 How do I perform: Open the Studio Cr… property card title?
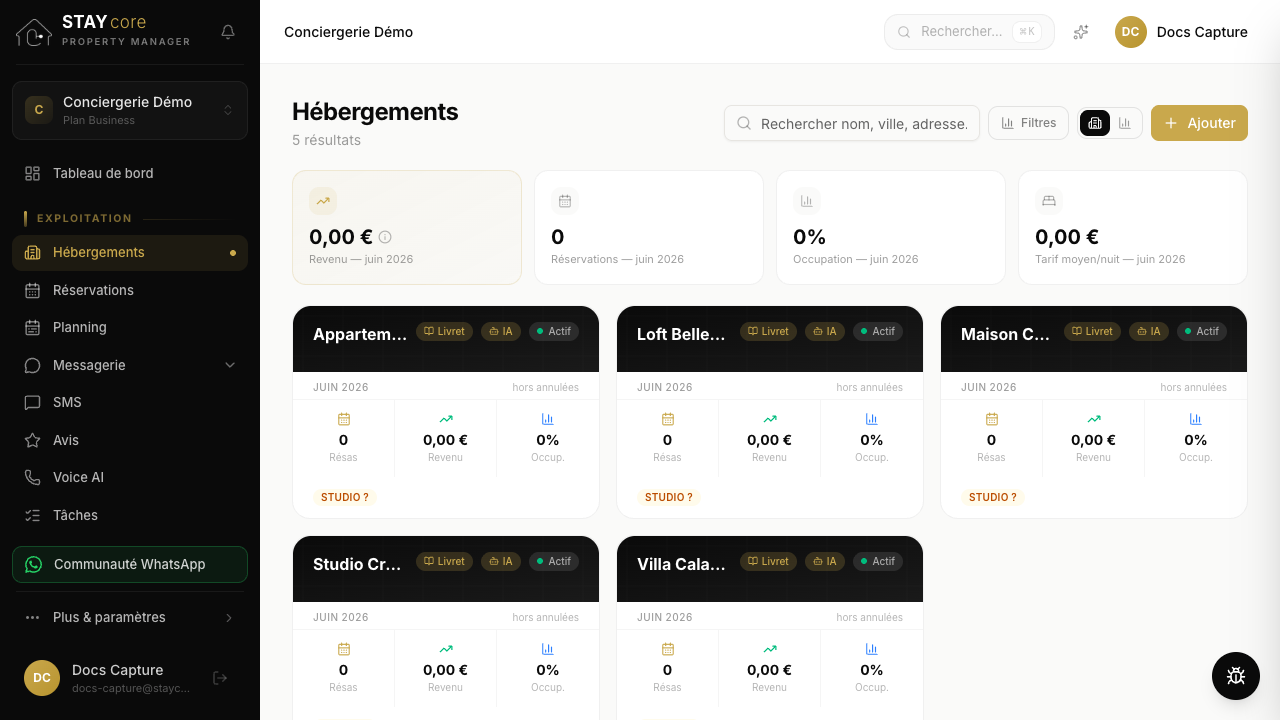point(357,564)
